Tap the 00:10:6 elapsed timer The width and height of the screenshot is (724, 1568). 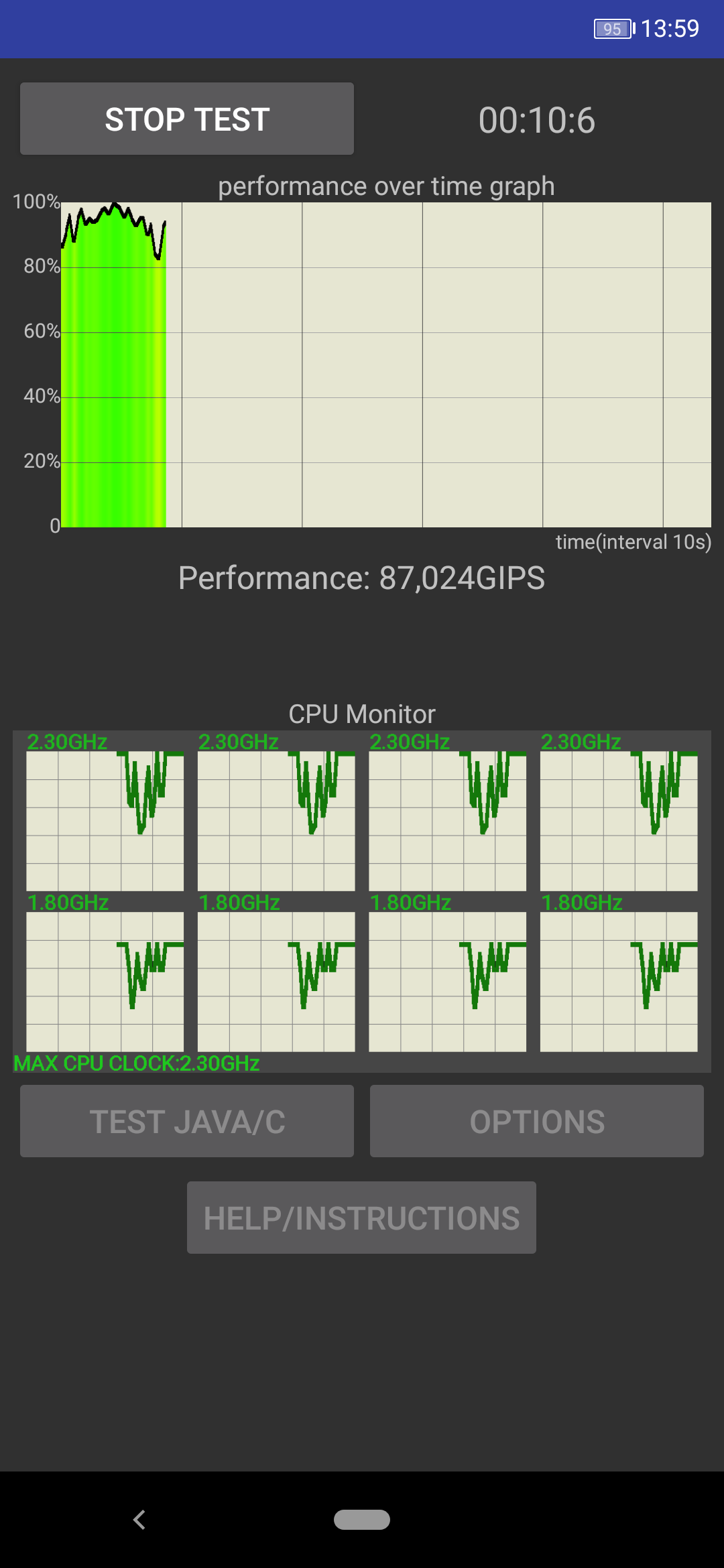pyautogui.click(x=537, y=121)
